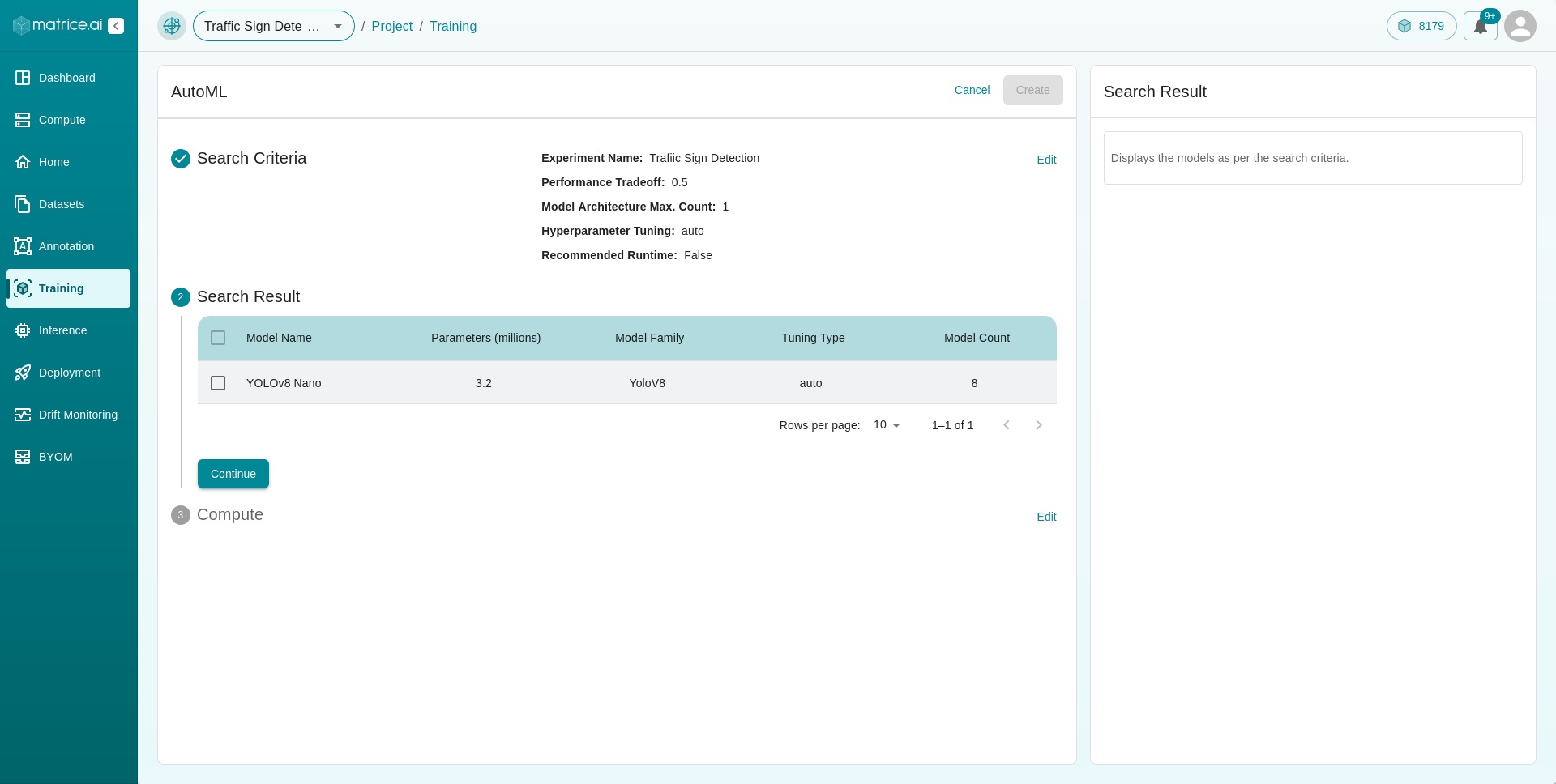
Task: Click the Model Family column header
Action: pos(649,338)
